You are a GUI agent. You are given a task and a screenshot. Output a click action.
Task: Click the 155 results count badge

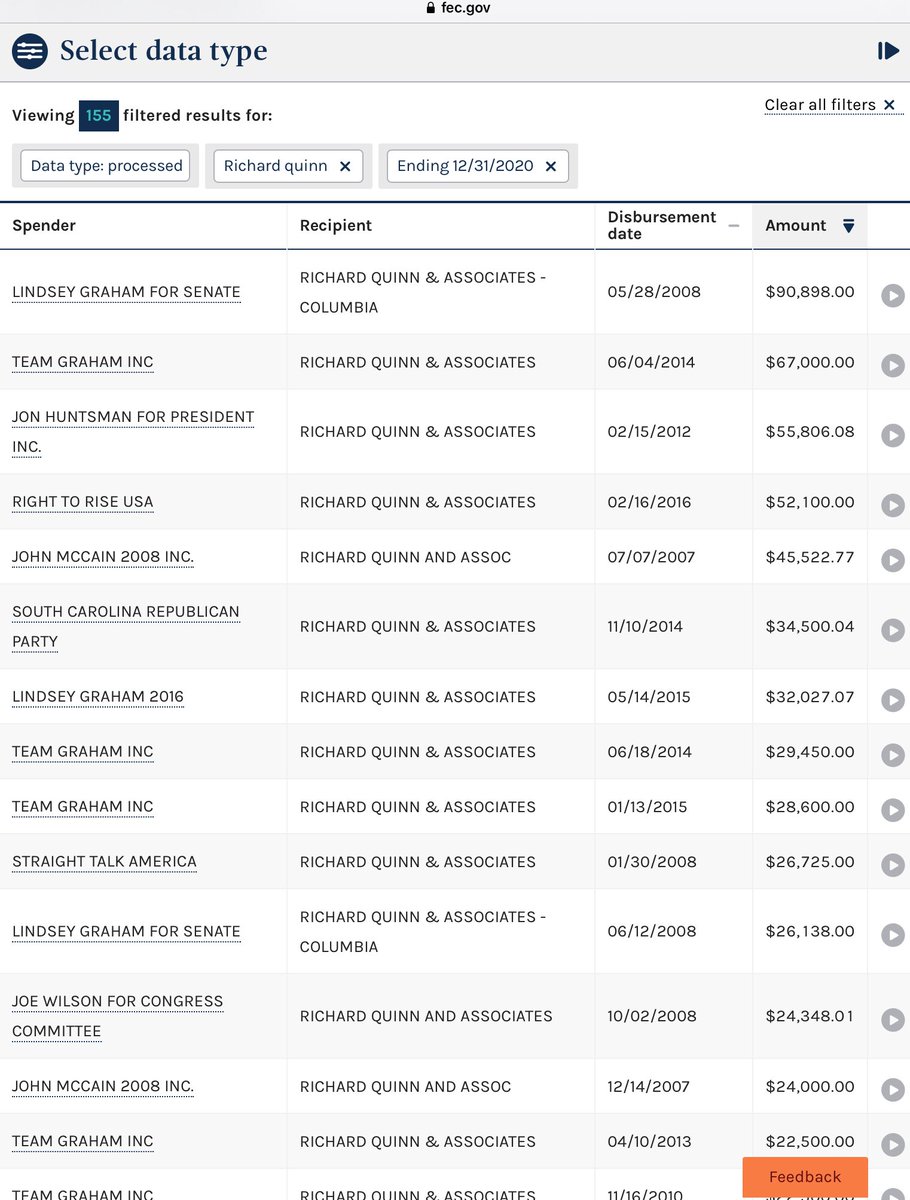point(99,116)
